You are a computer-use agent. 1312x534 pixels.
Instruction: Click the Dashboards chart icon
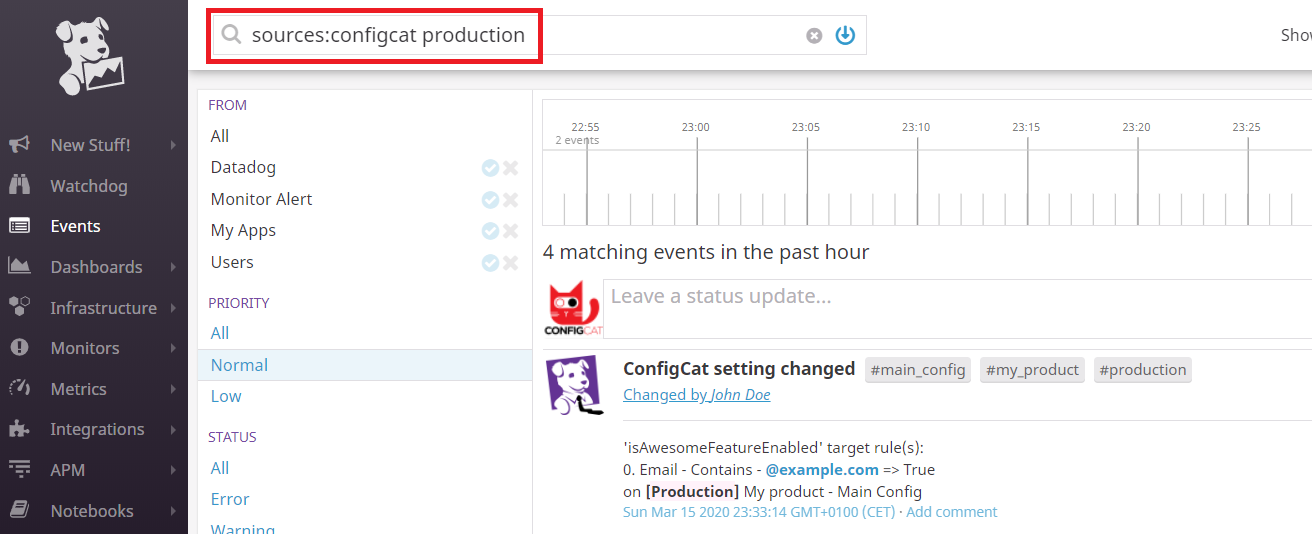tap(19, 267)
